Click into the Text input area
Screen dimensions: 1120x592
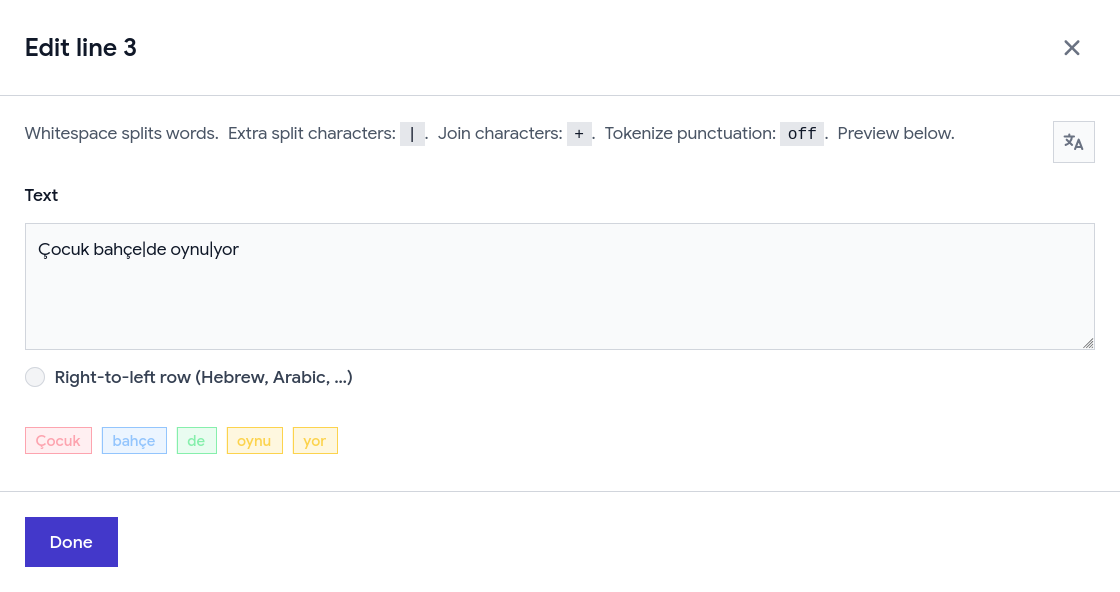[560, 286]
